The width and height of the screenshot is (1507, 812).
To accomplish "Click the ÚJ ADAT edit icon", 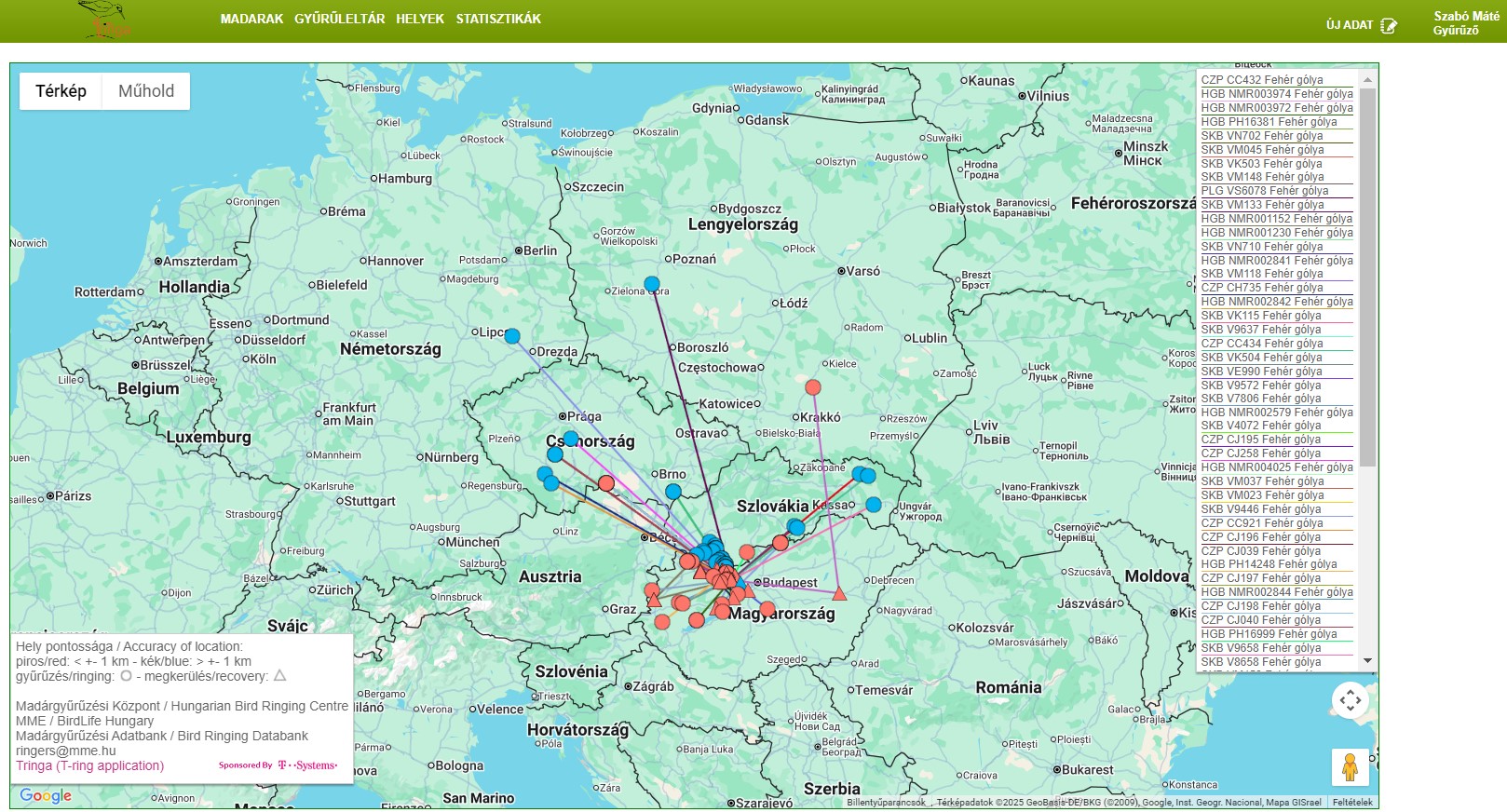I will click(1389, 25).
